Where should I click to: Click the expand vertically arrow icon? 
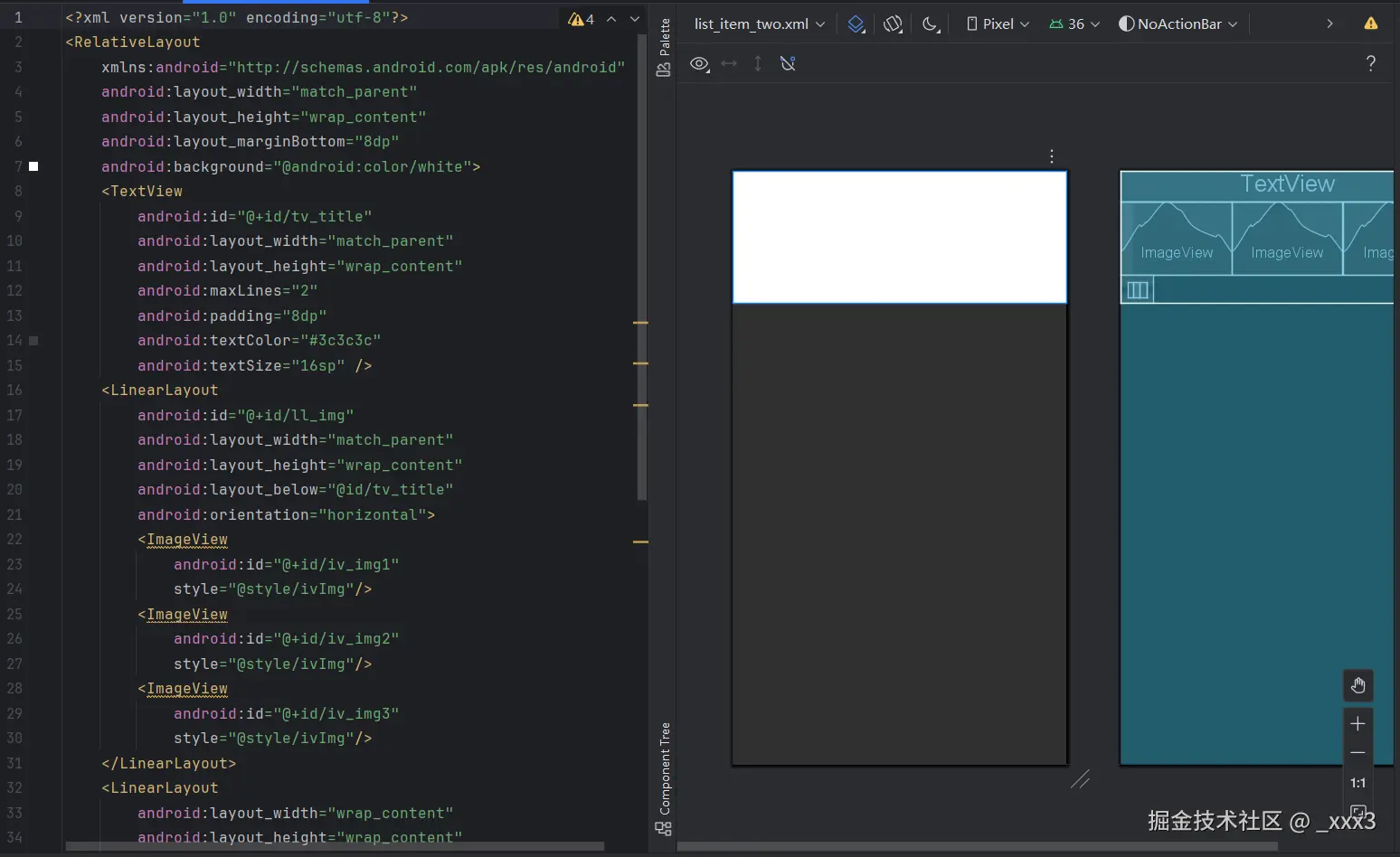coord(758,63)
